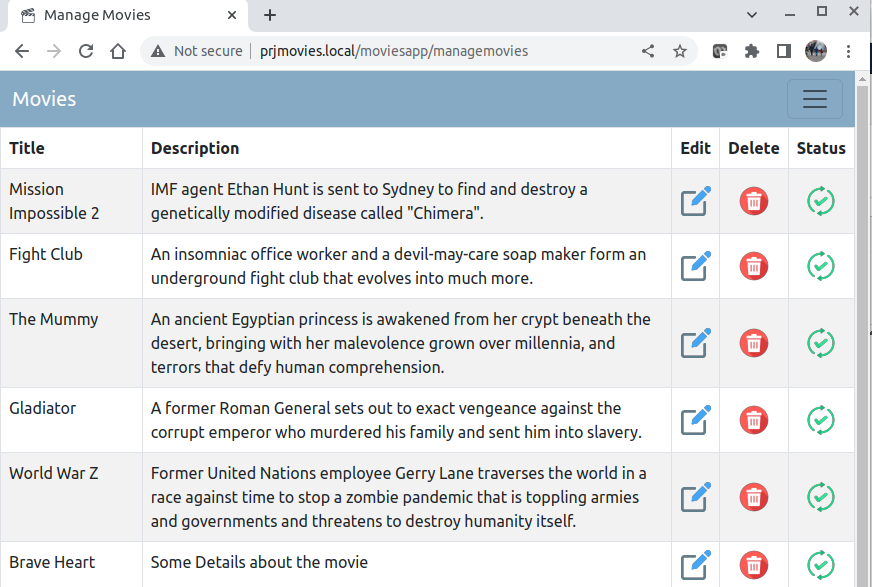The height and width of the screenshot is (587, 872).
Task: Bookmark this page with the star
Action: 680,51
